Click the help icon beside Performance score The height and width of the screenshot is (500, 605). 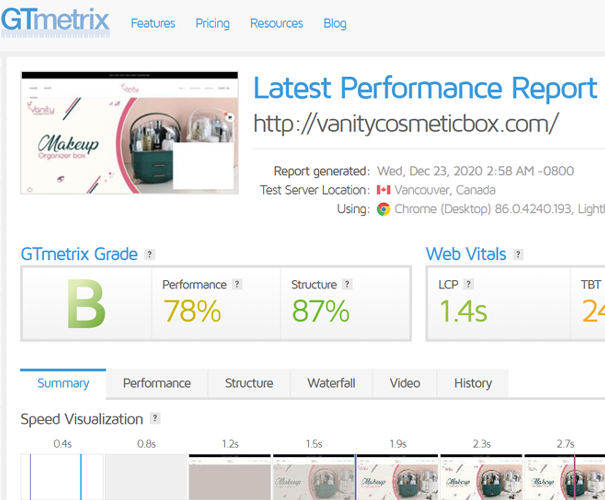(x=237, y=284)
